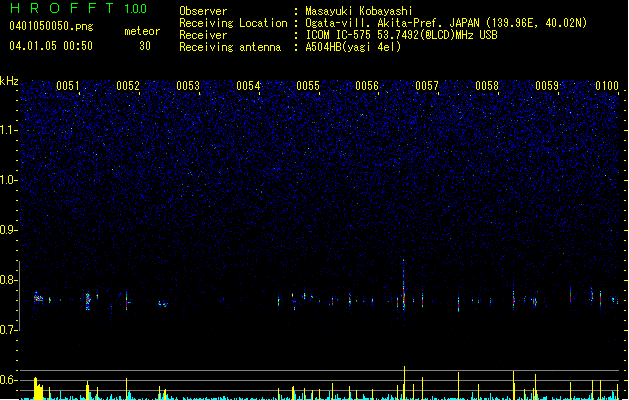Click time marker 0057
This screenshot has width=629, height=400.
click(x=427, y=86)
